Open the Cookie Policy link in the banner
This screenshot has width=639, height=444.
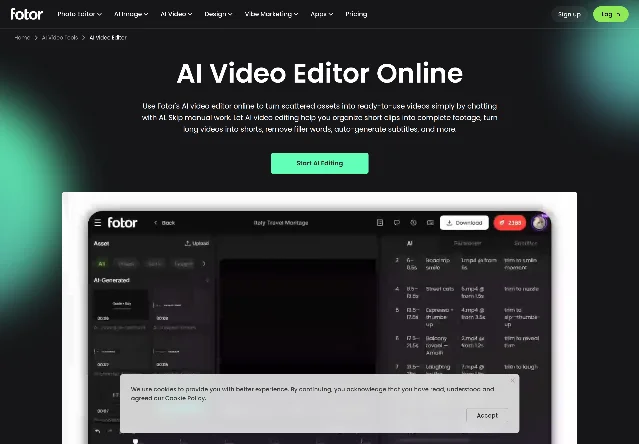click(185, 398)
